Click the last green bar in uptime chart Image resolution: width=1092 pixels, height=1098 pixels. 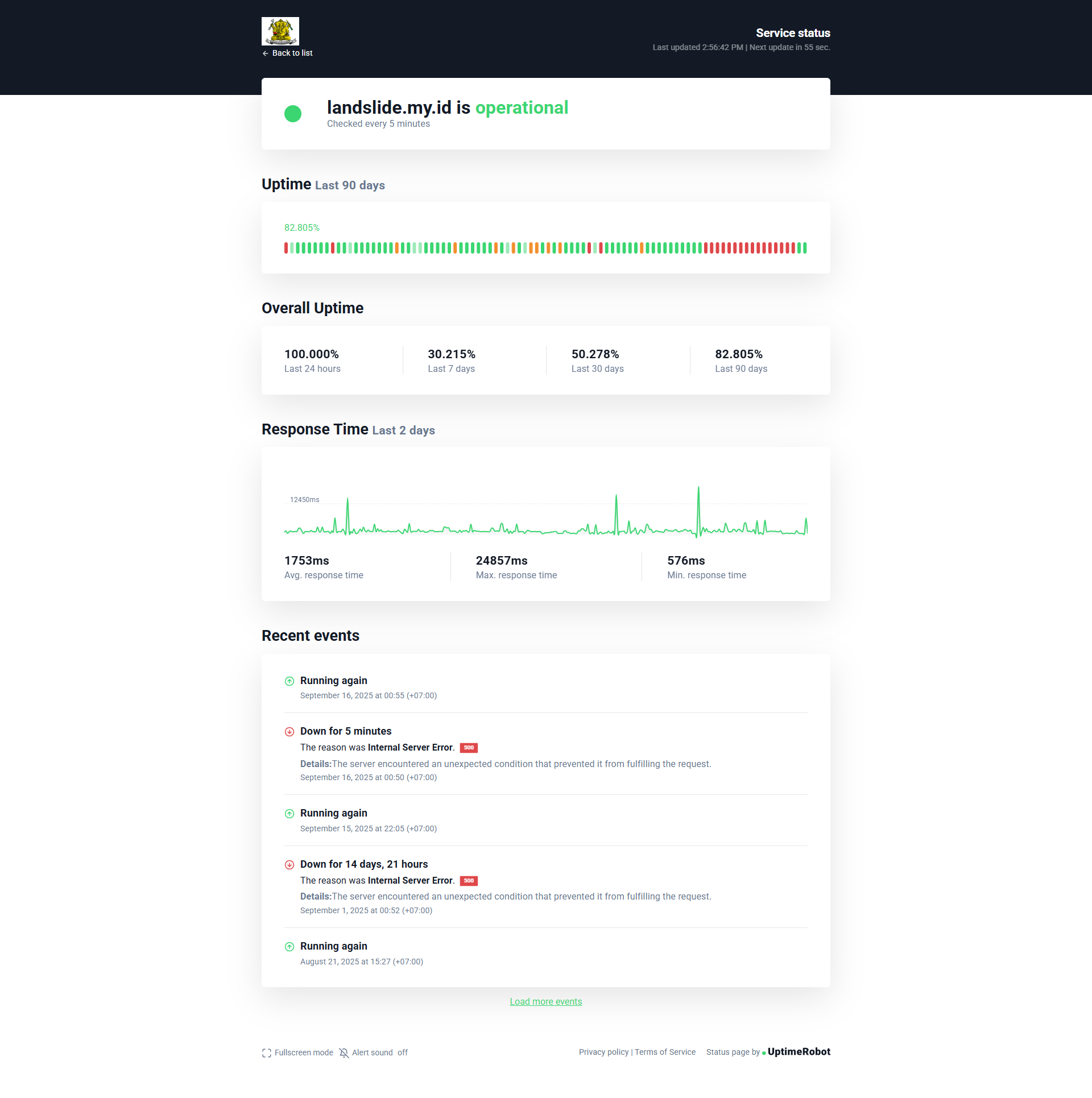pos(805,248)
